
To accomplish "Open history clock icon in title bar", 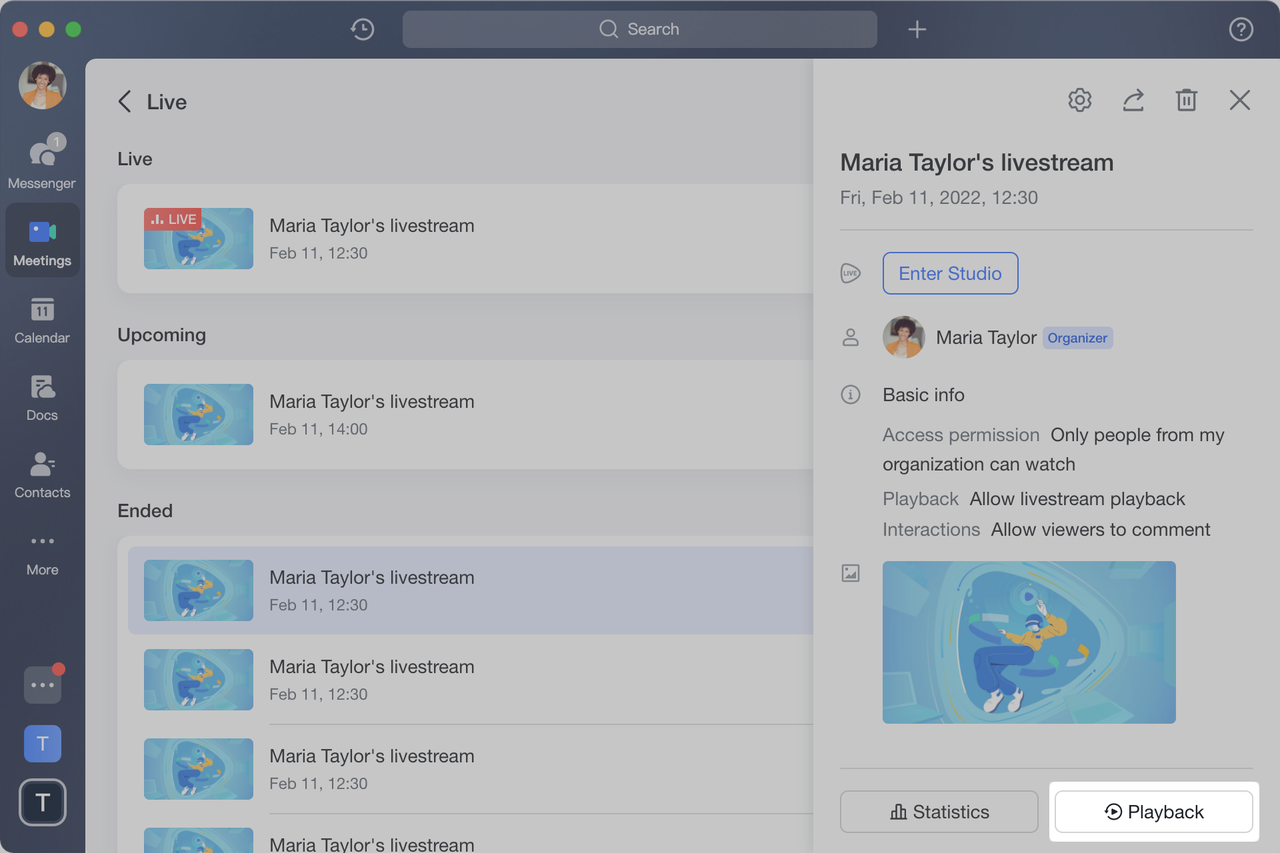I will [x=362, y=29].
